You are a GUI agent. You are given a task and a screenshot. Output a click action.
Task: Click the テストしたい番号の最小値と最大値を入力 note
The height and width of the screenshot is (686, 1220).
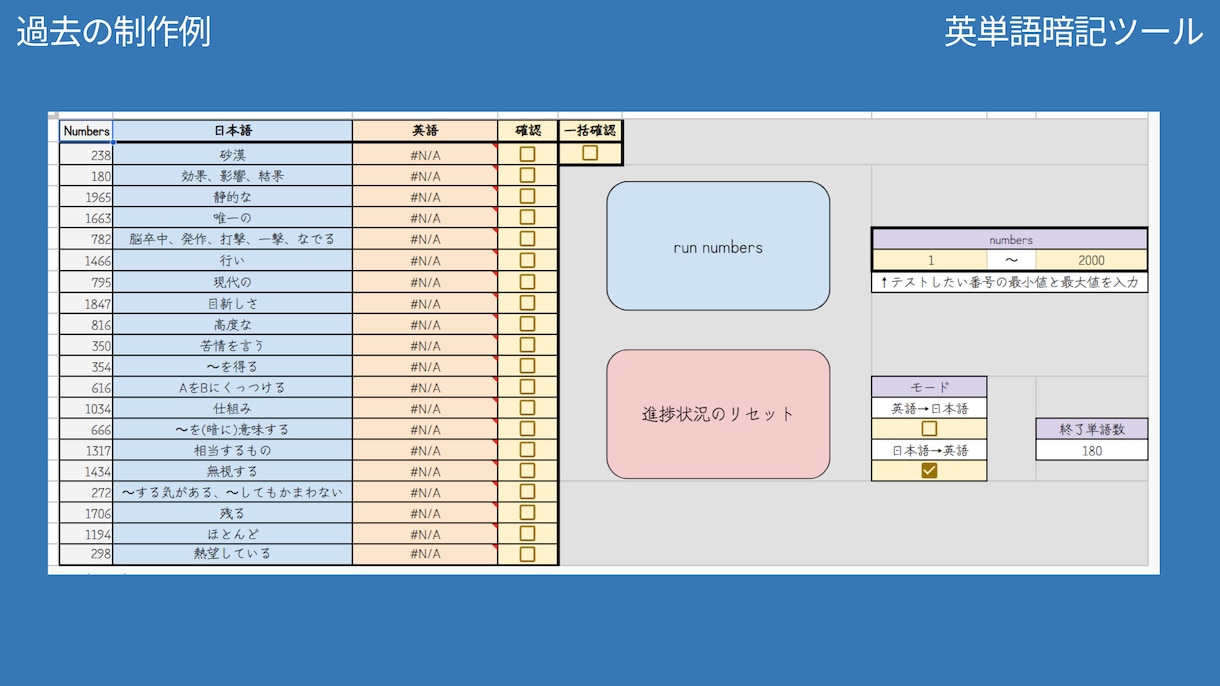pyautogui.click(x=1010, y=282)
